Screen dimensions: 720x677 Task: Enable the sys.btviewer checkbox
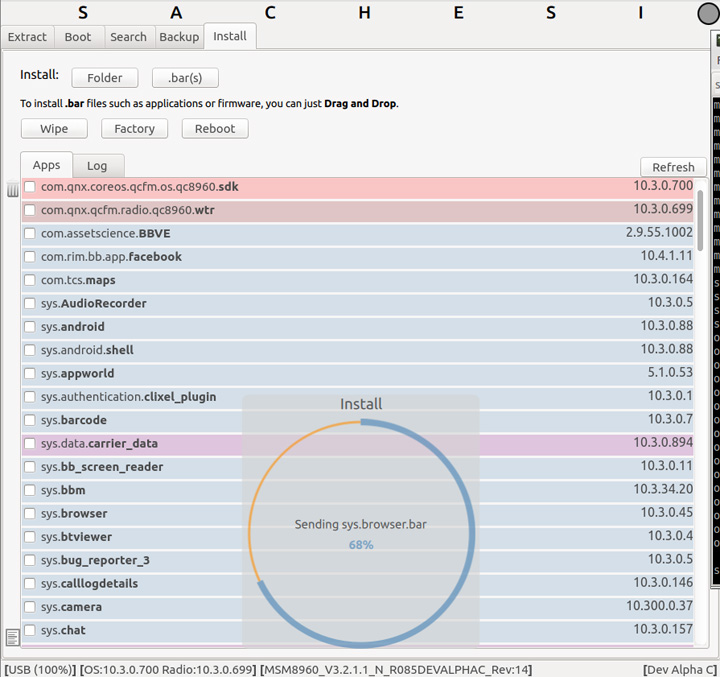click(30, 536)
